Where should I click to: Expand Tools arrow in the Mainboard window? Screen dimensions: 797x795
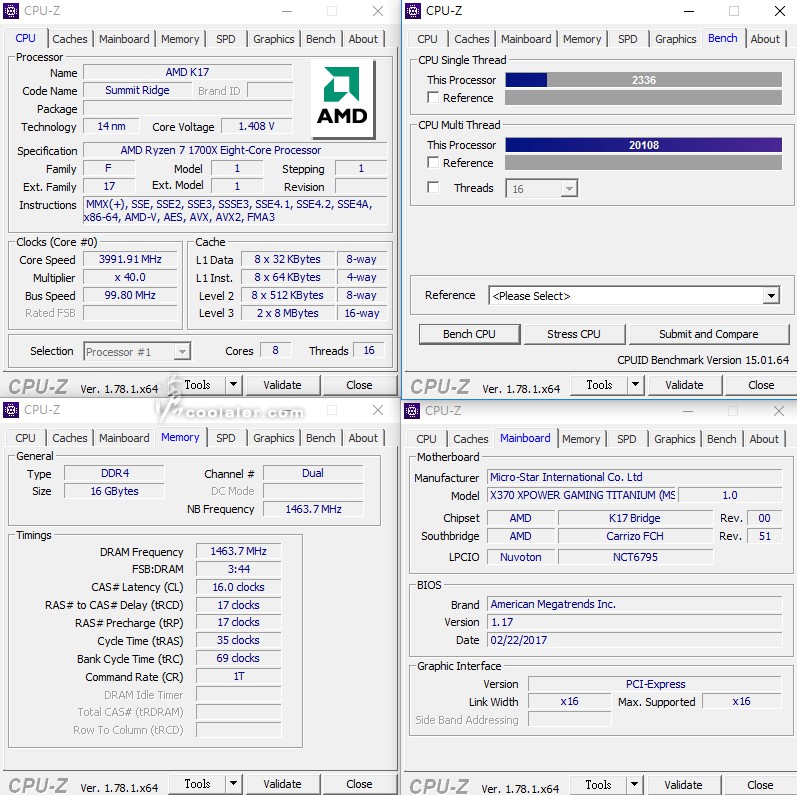[x=634, y=785]
